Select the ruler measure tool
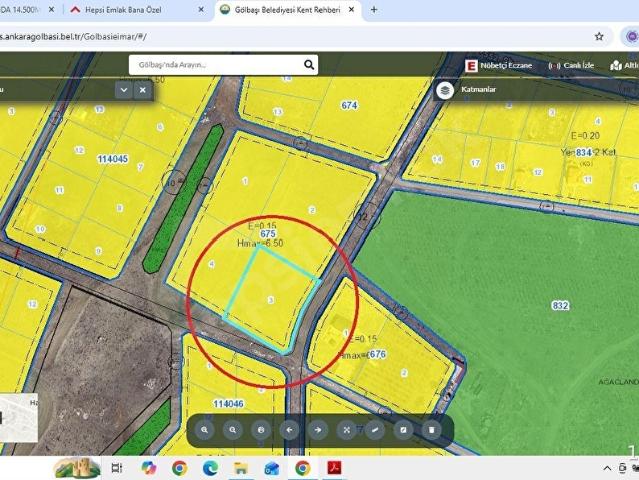The width and height of the screenshot is (639, 480). pyautogui.click(x=375, y=430)
